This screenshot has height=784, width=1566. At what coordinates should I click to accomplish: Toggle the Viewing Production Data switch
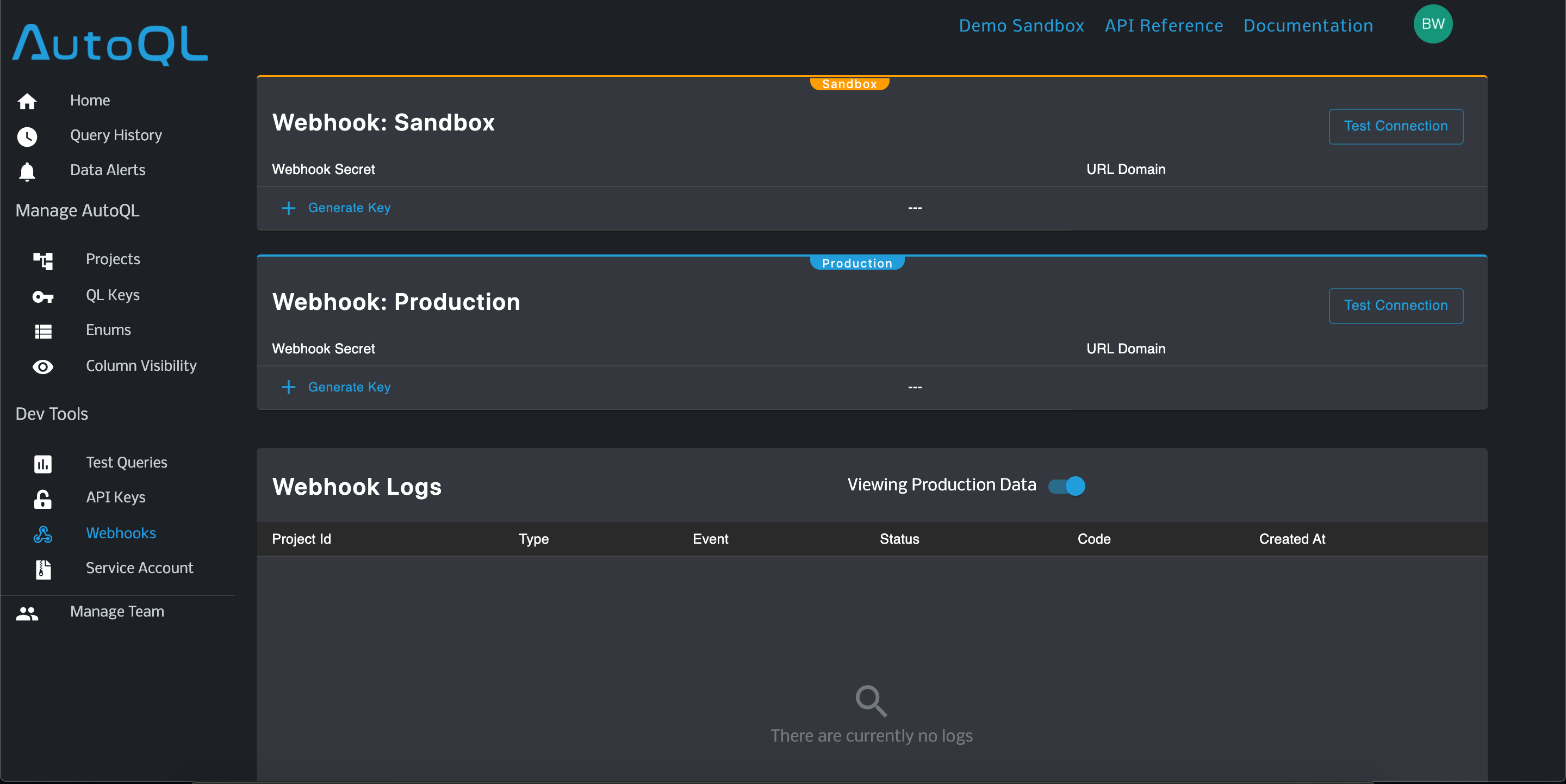pos(1067,486)
